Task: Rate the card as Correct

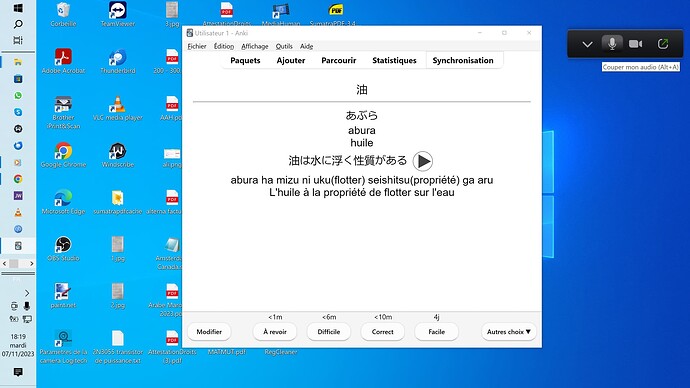Action: click(x=382, y=332)
